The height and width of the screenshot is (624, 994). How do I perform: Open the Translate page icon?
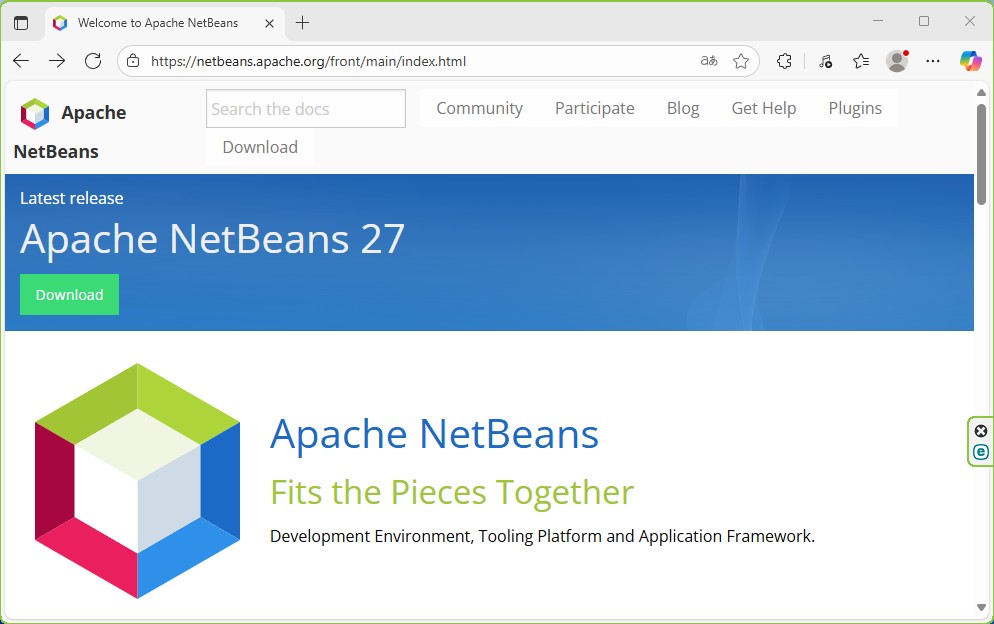coord(708,61)
